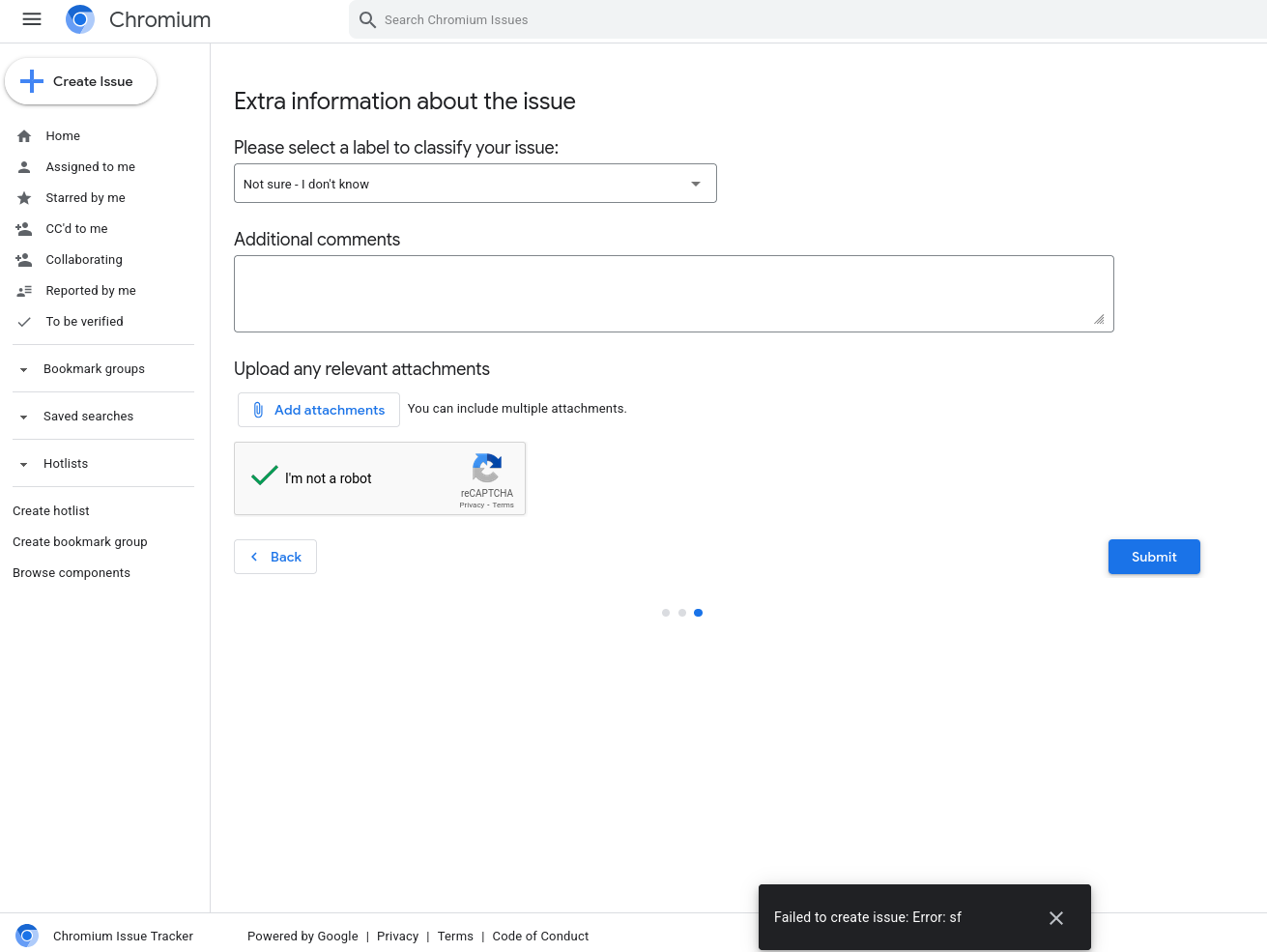This screenshot has height=952, width=1267.
Task: Open Reported by me list
Action: point(91,291)
